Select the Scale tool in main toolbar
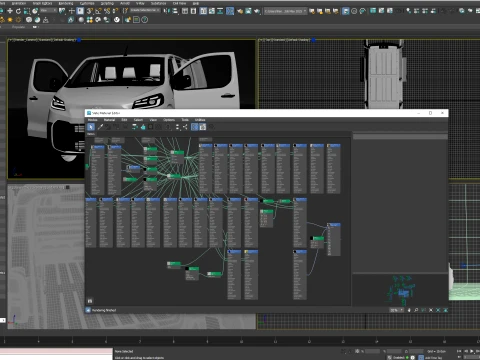The image size is (480, 360). coord(27,11)
